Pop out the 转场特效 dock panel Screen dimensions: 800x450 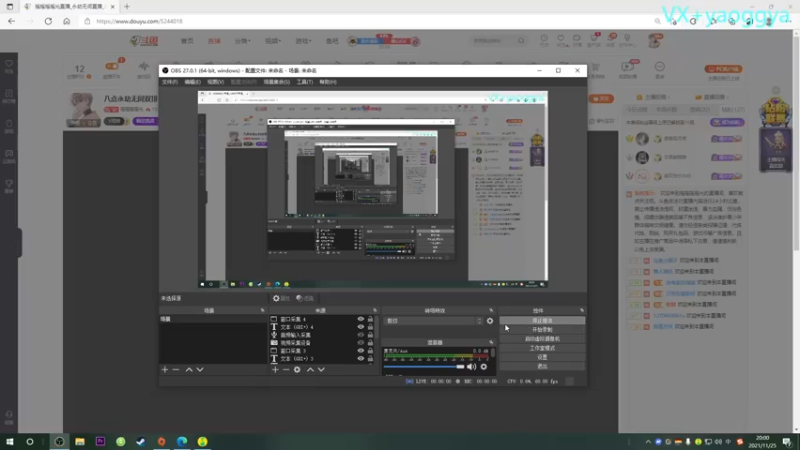pos(491,310)
